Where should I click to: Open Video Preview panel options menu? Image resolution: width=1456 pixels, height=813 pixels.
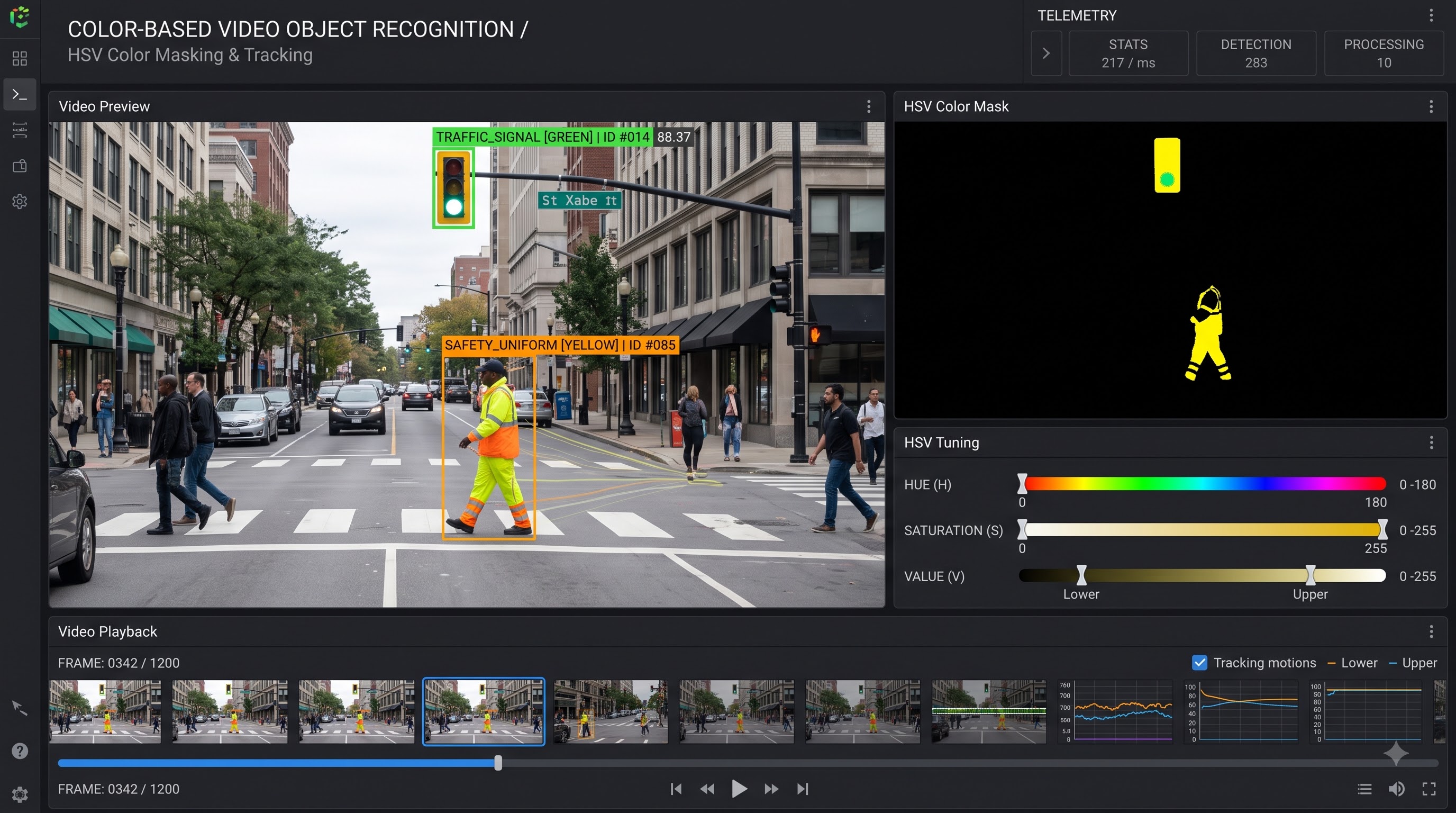869,106
